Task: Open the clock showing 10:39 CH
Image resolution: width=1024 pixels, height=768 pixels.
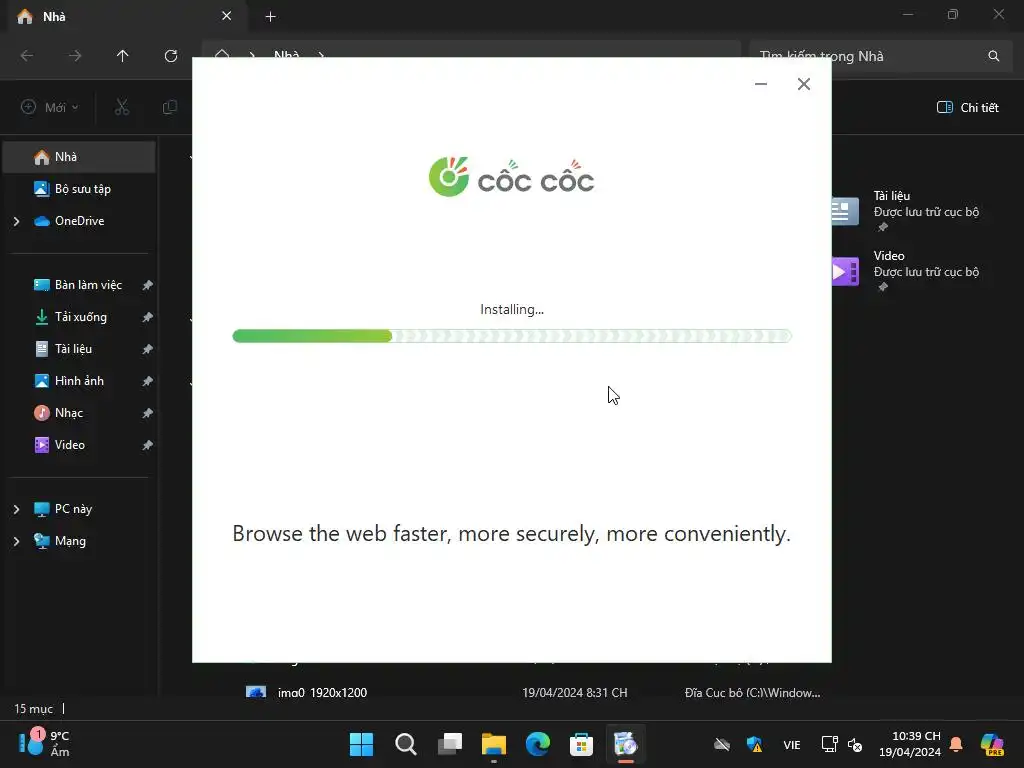Action: point(910,744)
